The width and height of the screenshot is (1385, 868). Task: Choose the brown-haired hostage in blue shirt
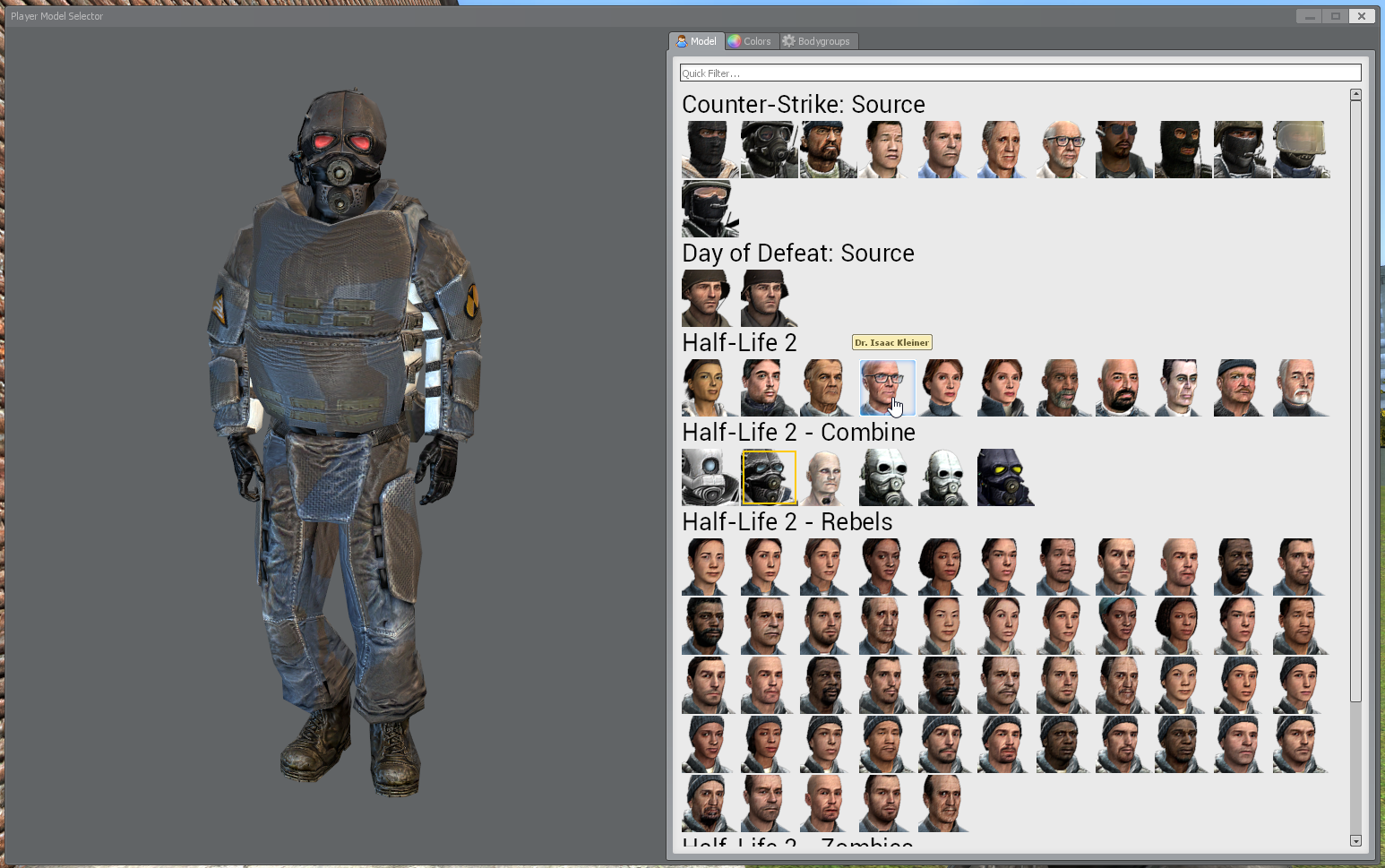point(947,150)
